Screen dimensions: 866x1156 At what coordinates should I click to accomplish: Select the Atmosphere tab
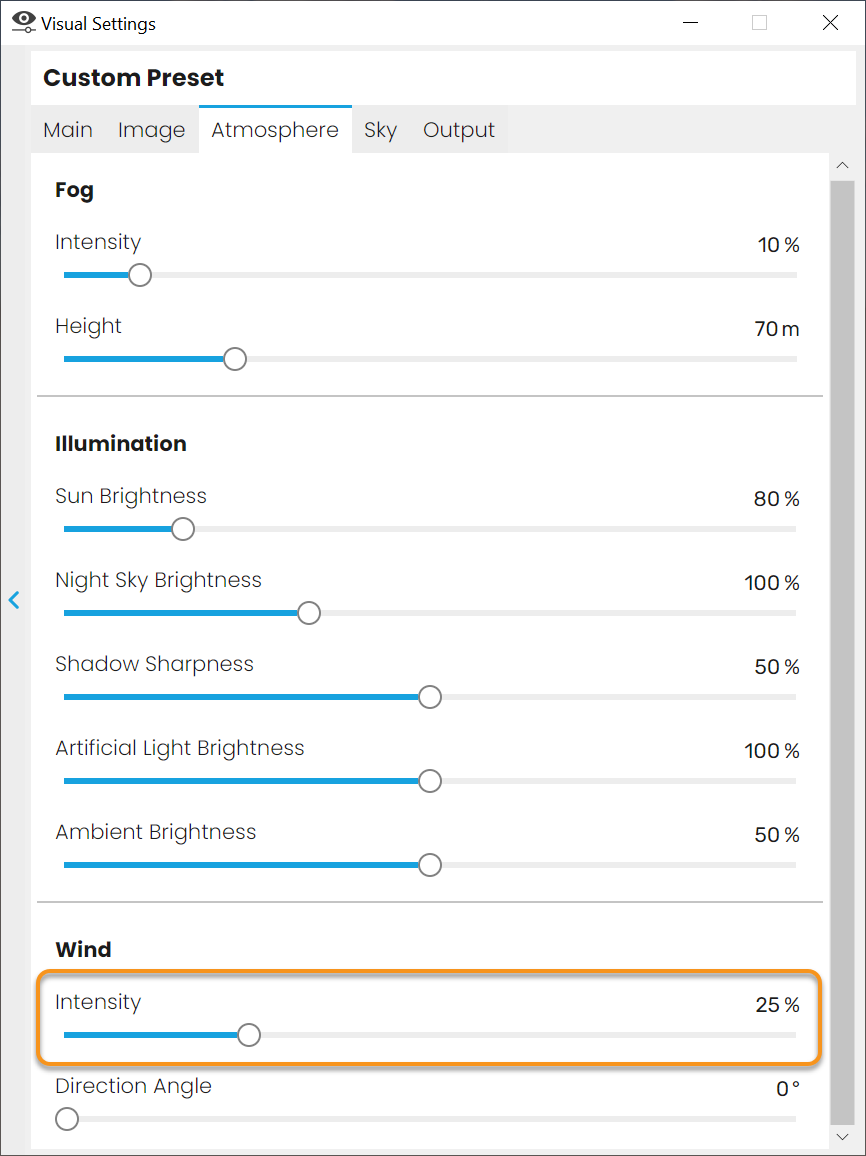click(x=275, y=130)
